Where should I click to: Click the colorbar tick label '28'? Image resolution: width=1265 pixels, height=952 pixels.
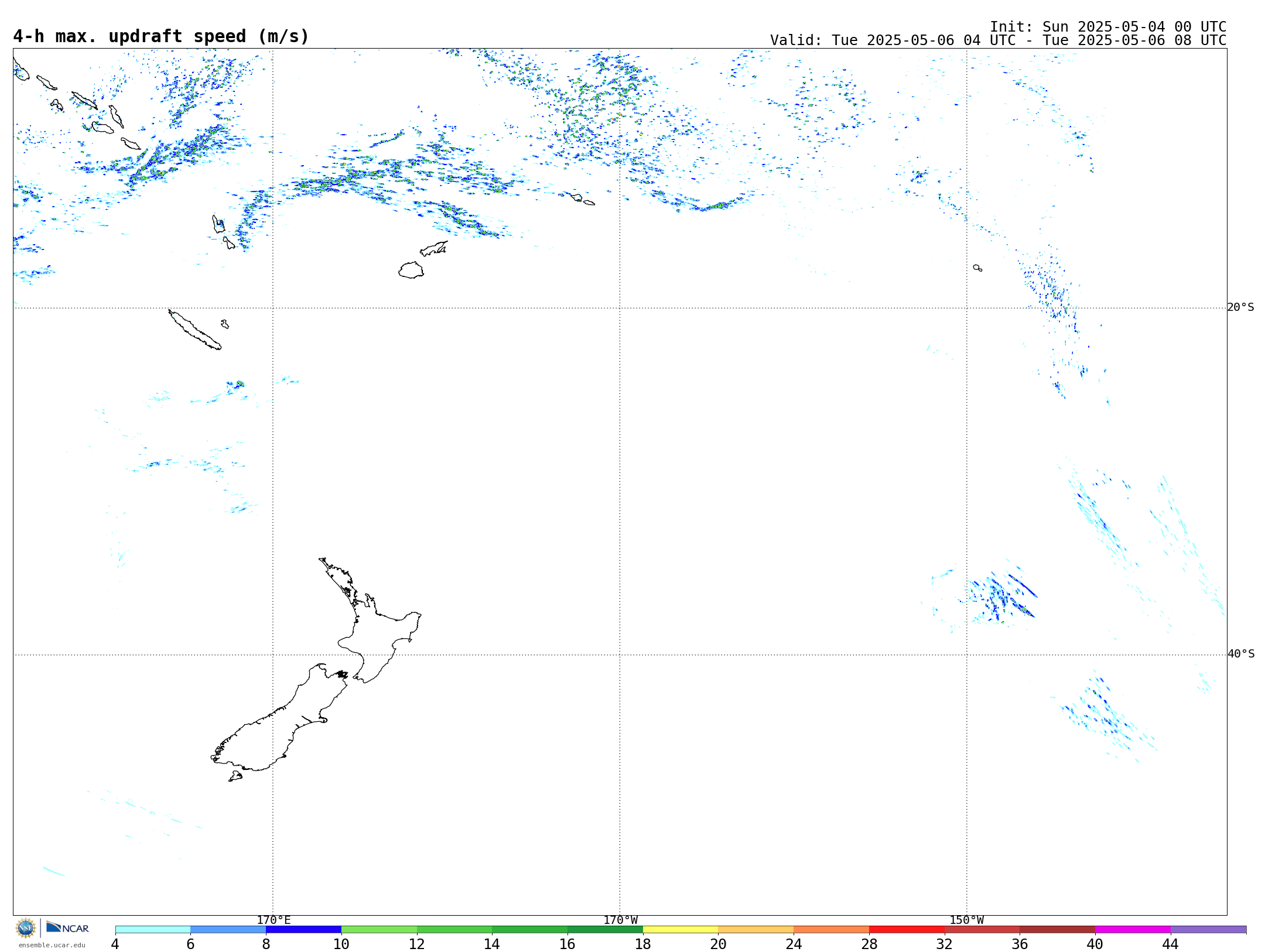pyautogui.click(x=869, y=944)
